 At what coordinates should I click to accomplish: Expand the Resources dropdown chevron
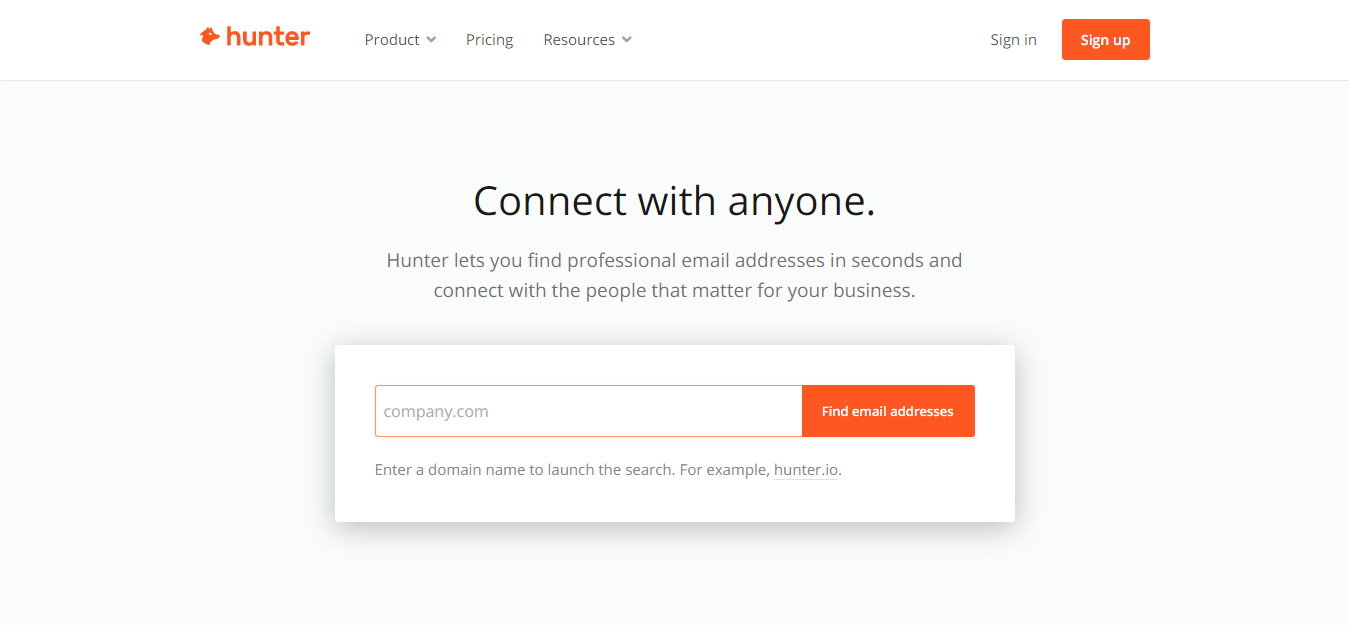[x=627, y=40]
